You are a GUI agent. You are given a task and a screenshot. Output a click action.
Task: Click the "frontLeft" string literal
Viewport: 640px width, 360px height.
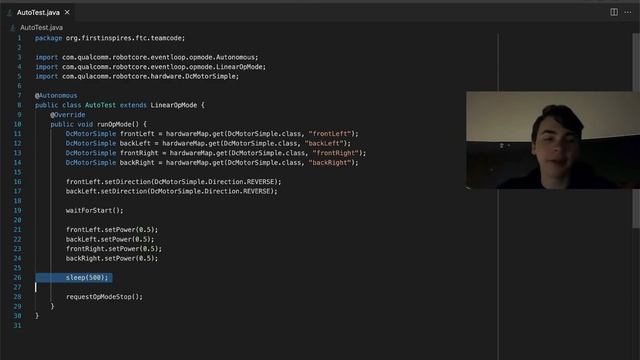[330, 134]
